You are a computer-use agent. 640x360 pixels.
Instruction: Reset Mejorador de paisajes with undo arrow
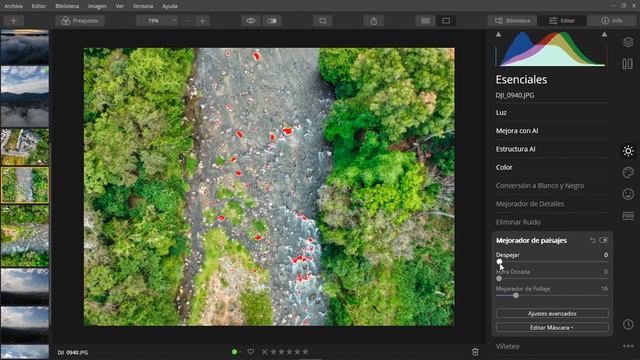coord(593,240)
